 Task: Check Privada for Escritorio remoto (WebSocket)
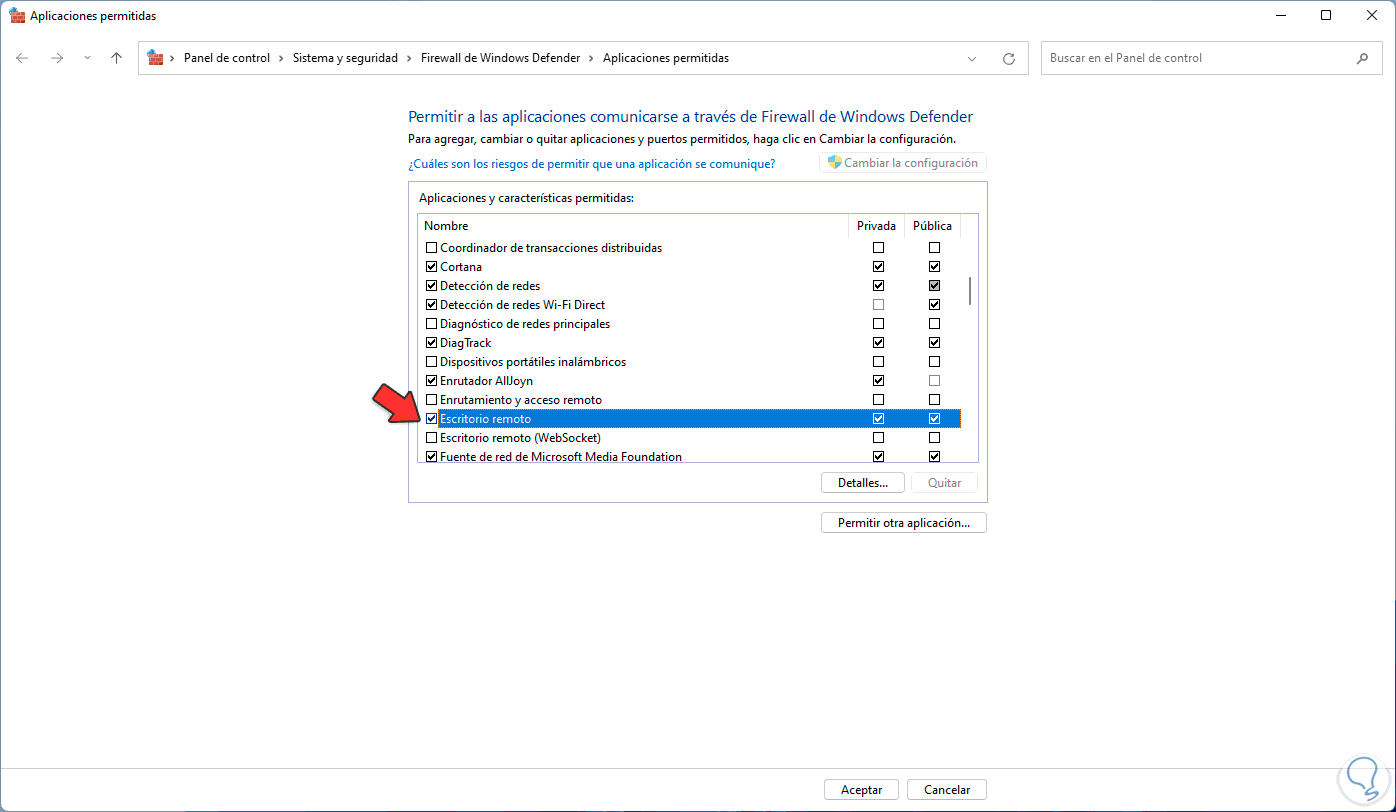[x=878, y=438]
